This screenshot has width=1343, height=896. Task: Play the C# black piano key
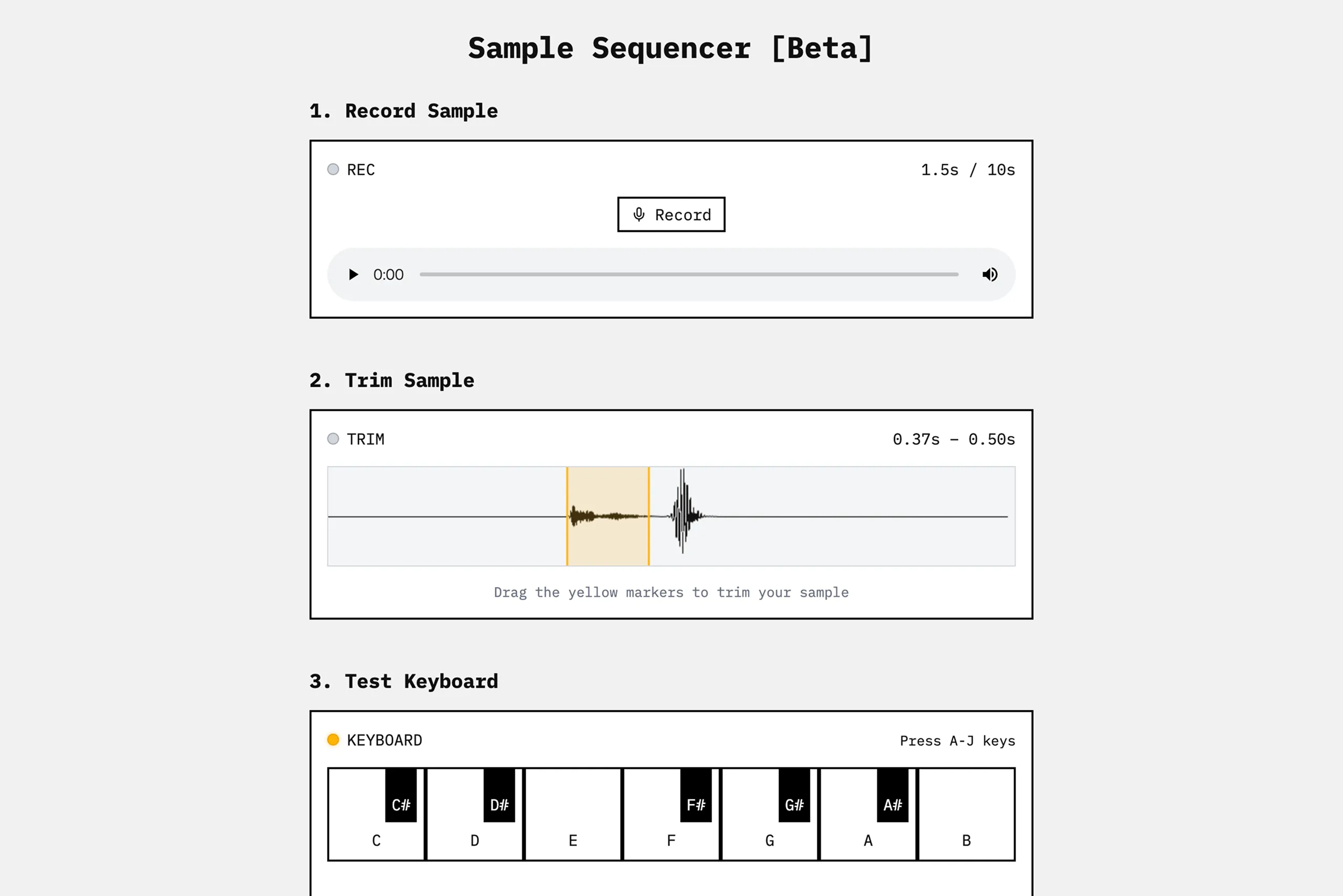[401, 795]
